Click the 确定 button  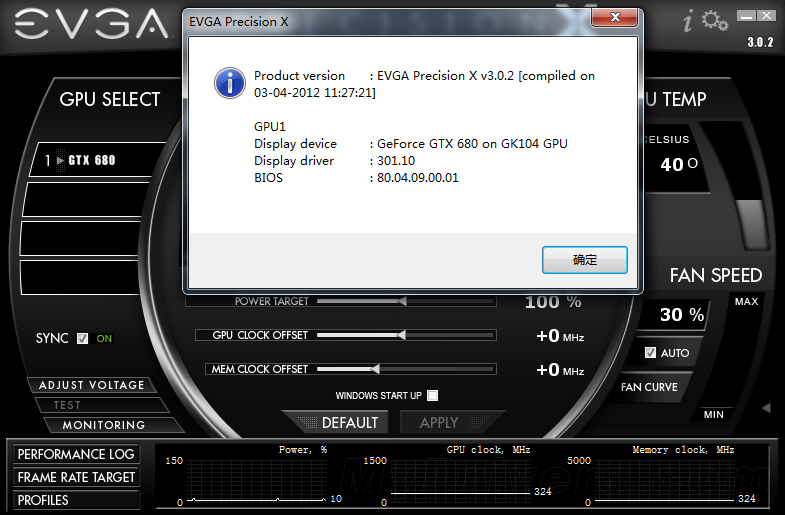pyautogui.click(x=584, y=260)
